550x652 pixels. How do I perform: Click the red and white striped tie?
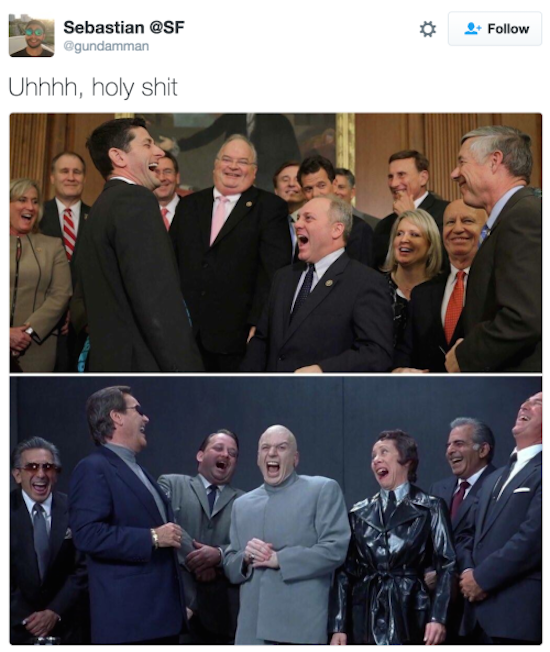69,233
